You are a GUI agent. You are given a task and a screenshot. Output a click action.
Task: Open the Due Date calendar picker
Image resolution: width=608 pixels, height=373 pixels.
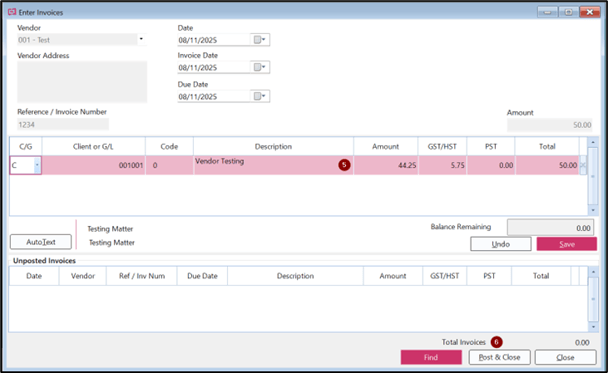[259, 96]
